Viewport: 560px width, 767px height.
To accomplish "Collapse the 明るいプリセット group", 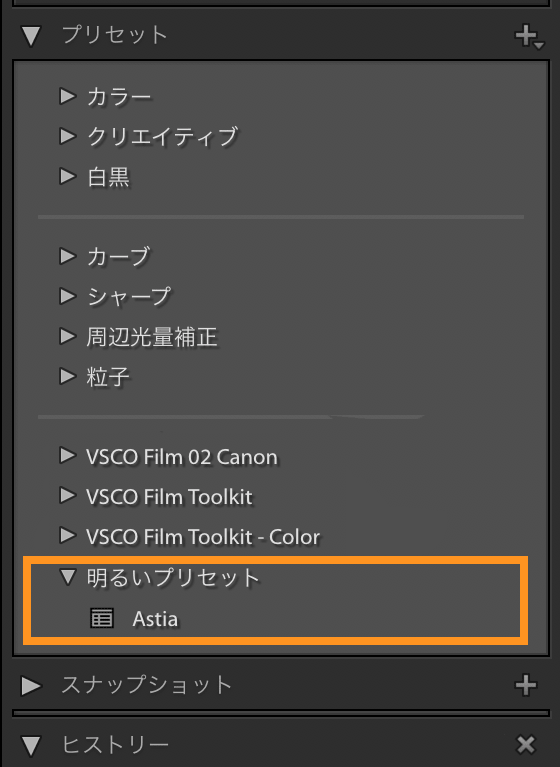I will (67, 577).
